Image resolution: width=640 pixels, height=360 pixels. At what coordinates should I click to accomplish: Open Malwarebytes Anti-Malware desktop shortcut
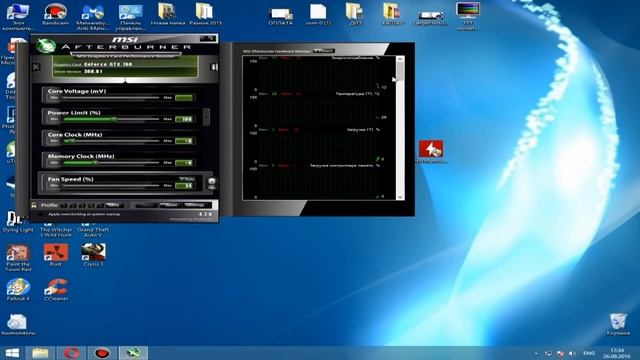93,17
